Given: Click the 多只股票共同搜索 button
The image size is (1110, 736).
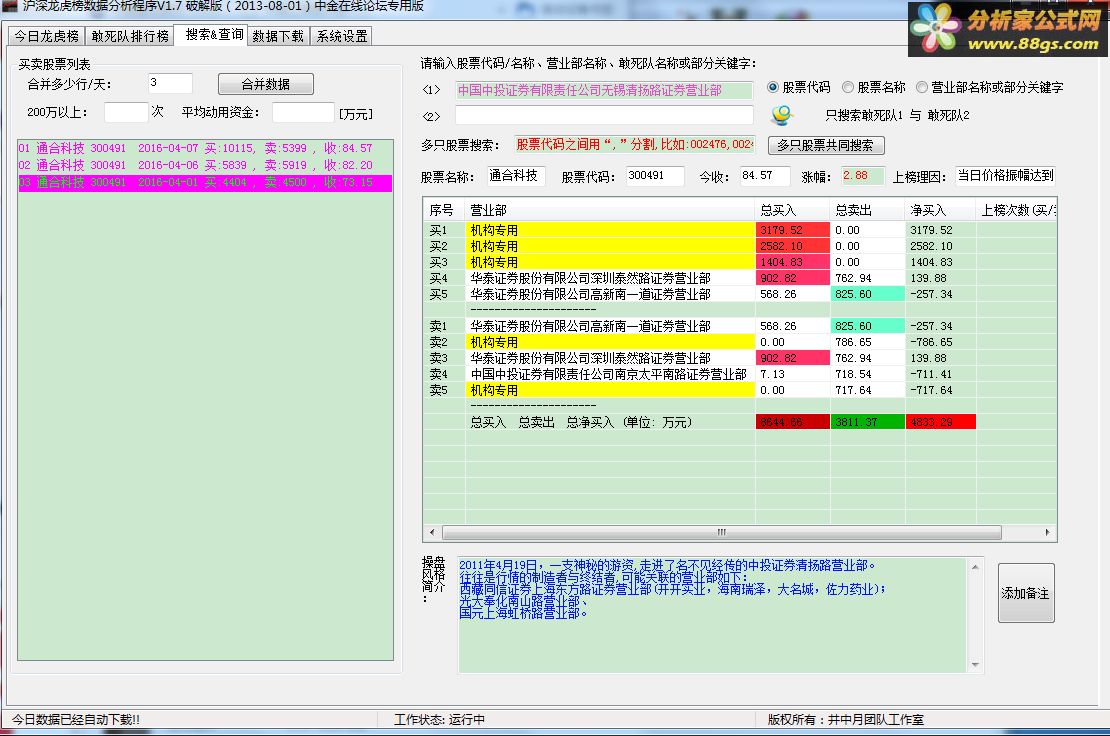Looking at the screenshot, I should coord(825,145).
